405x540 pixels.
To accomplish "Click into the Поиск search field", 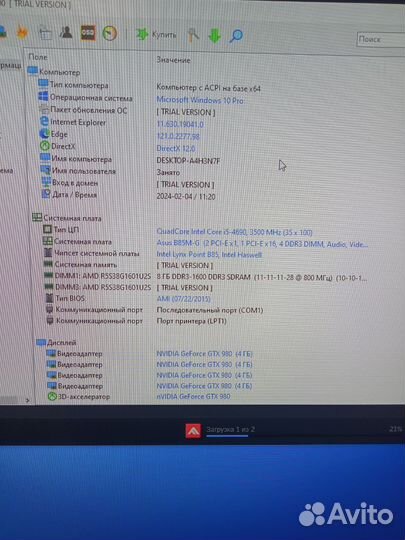I will coord(381,39).
